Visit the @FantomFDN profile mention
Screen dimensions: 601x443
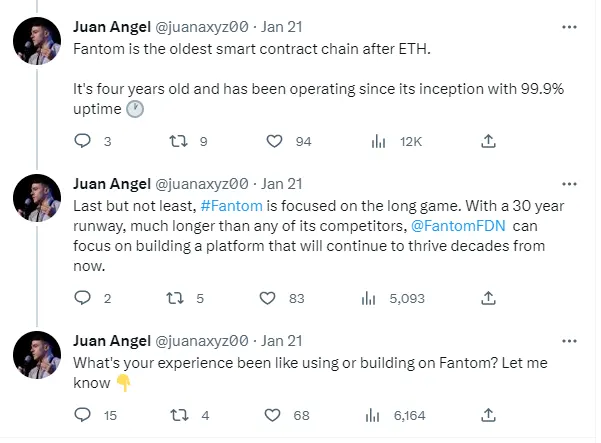coord(458,226)
